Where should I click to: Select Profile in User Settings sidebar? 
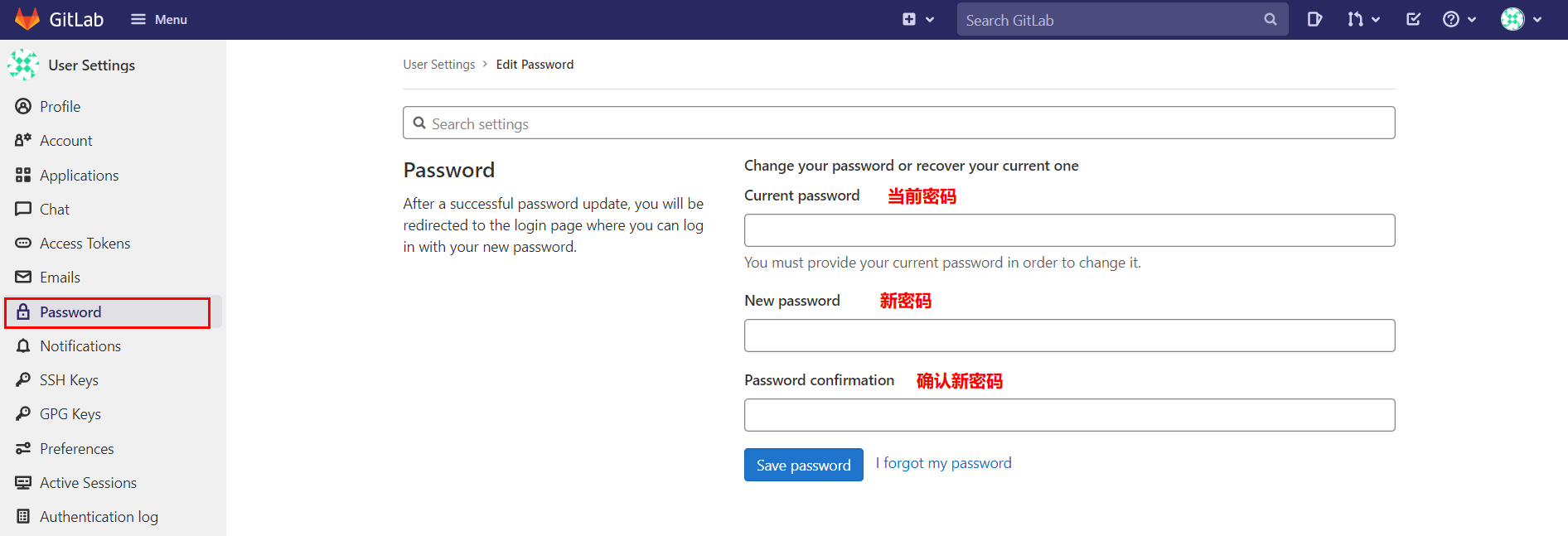pyautogui.click(x=60, y=107)
